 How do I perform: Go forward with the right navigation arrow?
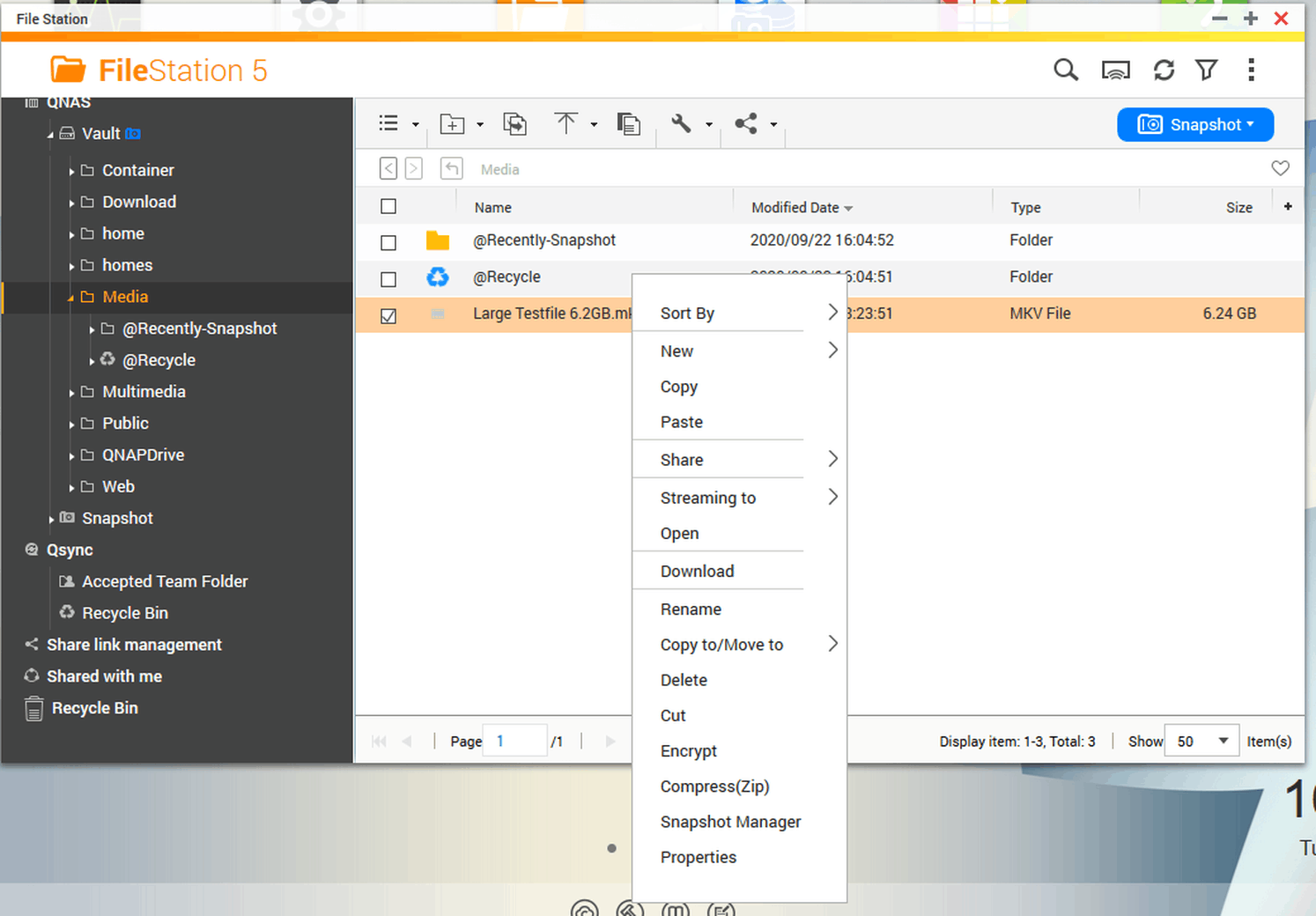coord(413,168)
